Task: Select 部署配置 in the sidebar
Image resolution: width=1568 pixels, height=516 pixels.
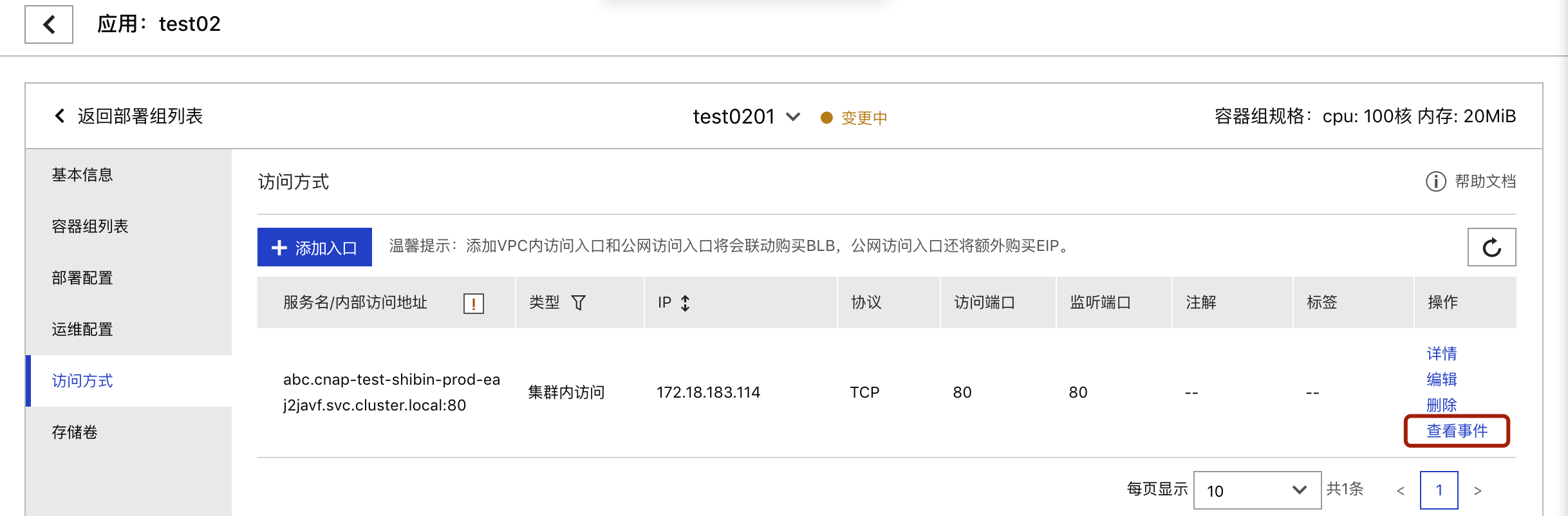Action: [82, 278]
